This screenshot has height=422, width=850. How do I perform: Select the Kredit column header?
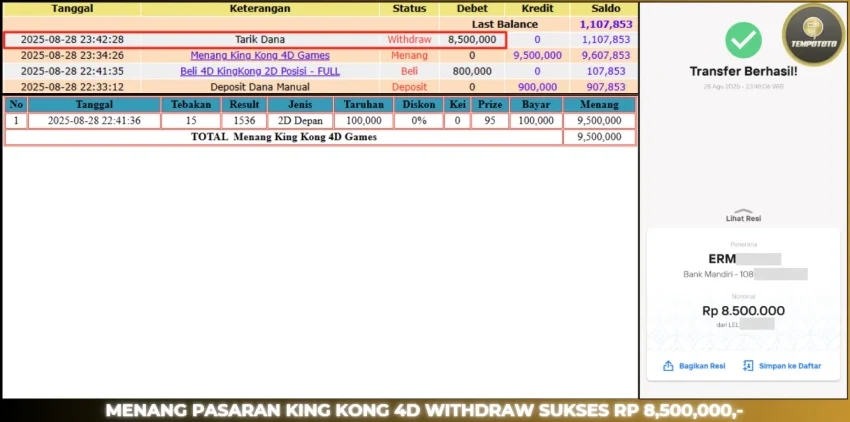tap(537, 9)
